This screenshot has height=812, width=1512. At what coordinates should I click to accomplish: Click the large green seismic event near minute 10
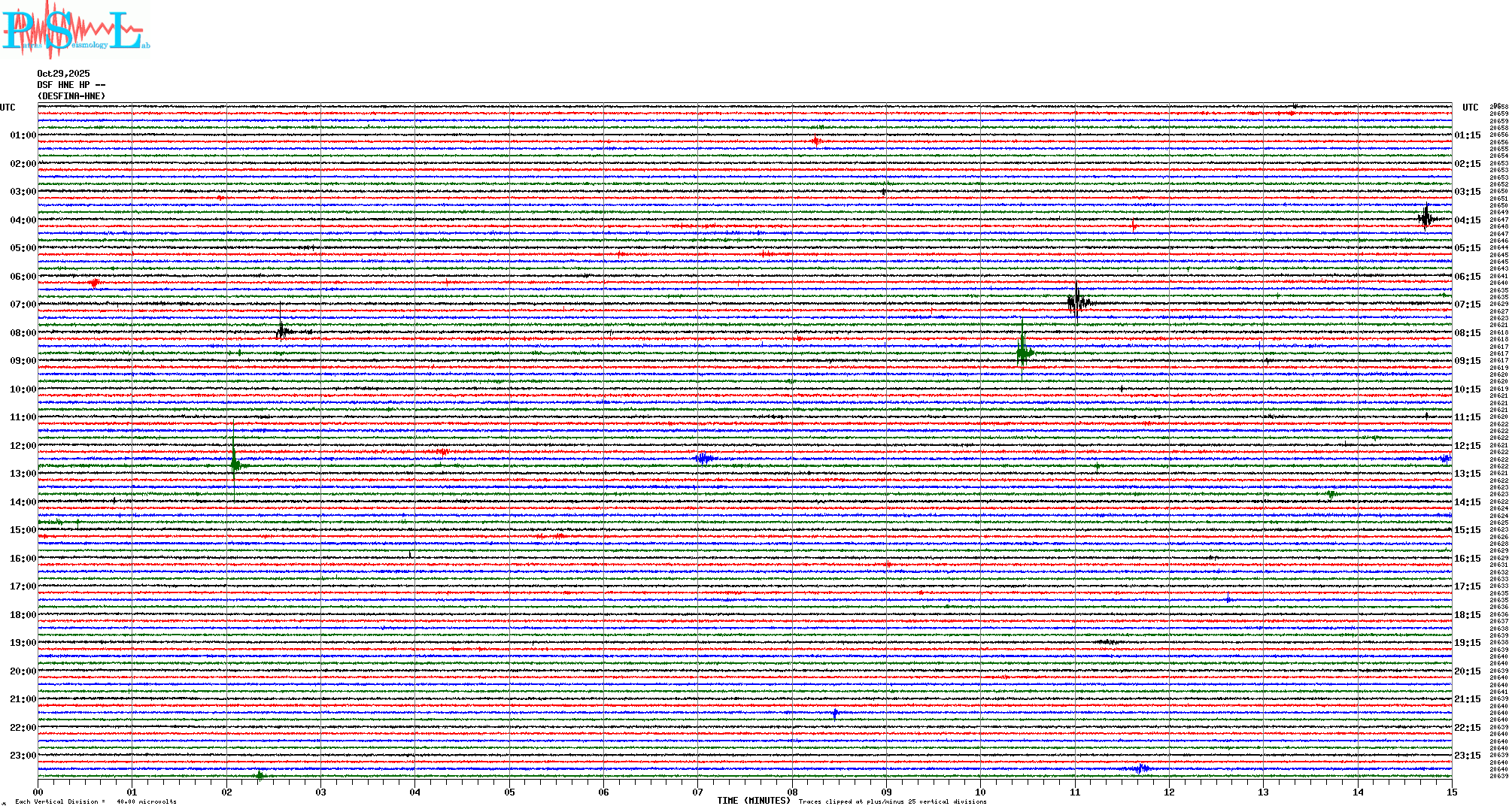pyautogui.click(x=1023, y=352)
